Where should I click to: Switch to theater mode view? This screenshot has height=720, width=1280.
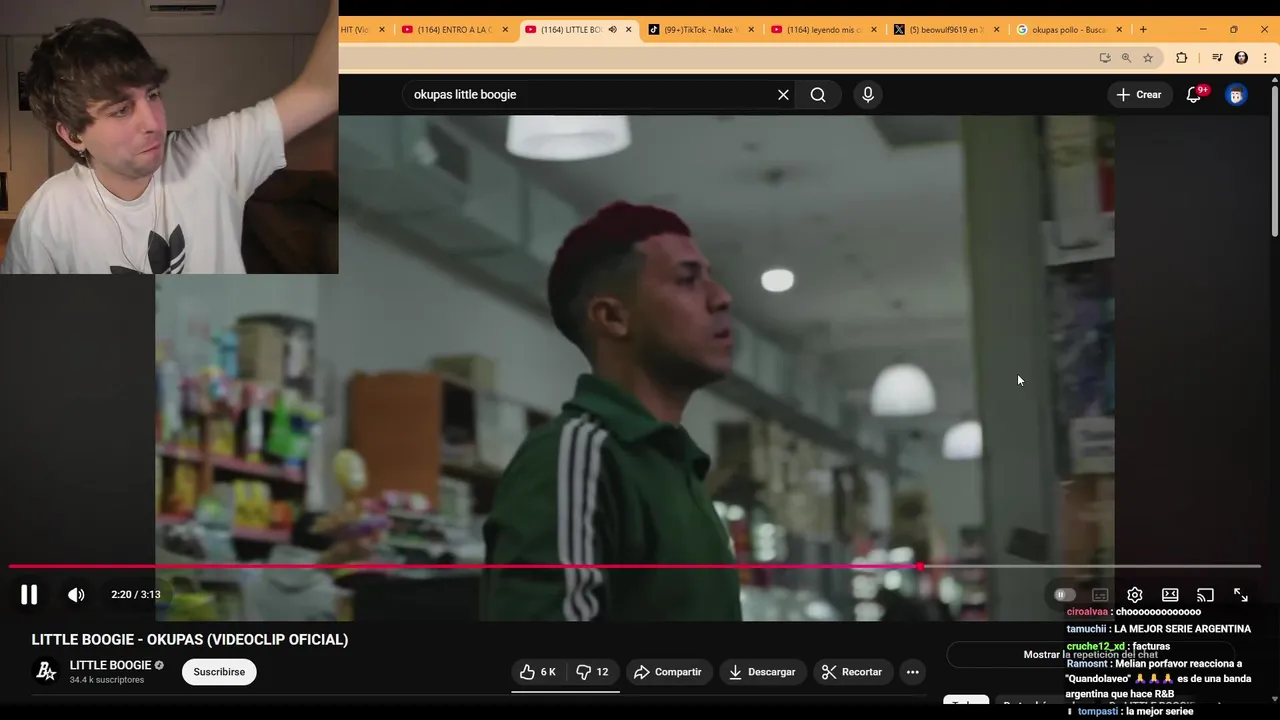1170,595
